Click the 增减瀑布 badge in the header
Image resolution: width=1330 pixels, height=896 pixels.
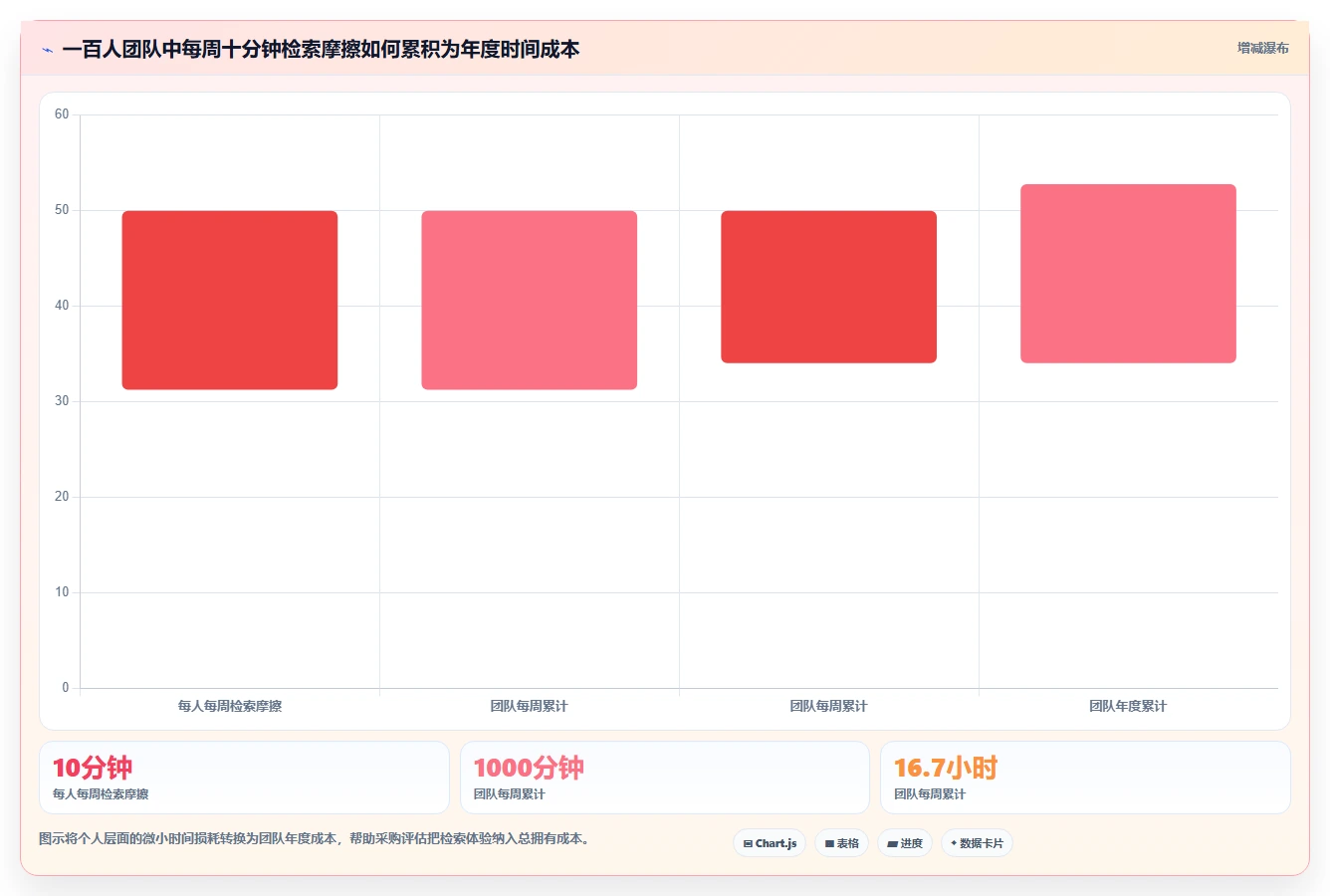coord(1262,48)
